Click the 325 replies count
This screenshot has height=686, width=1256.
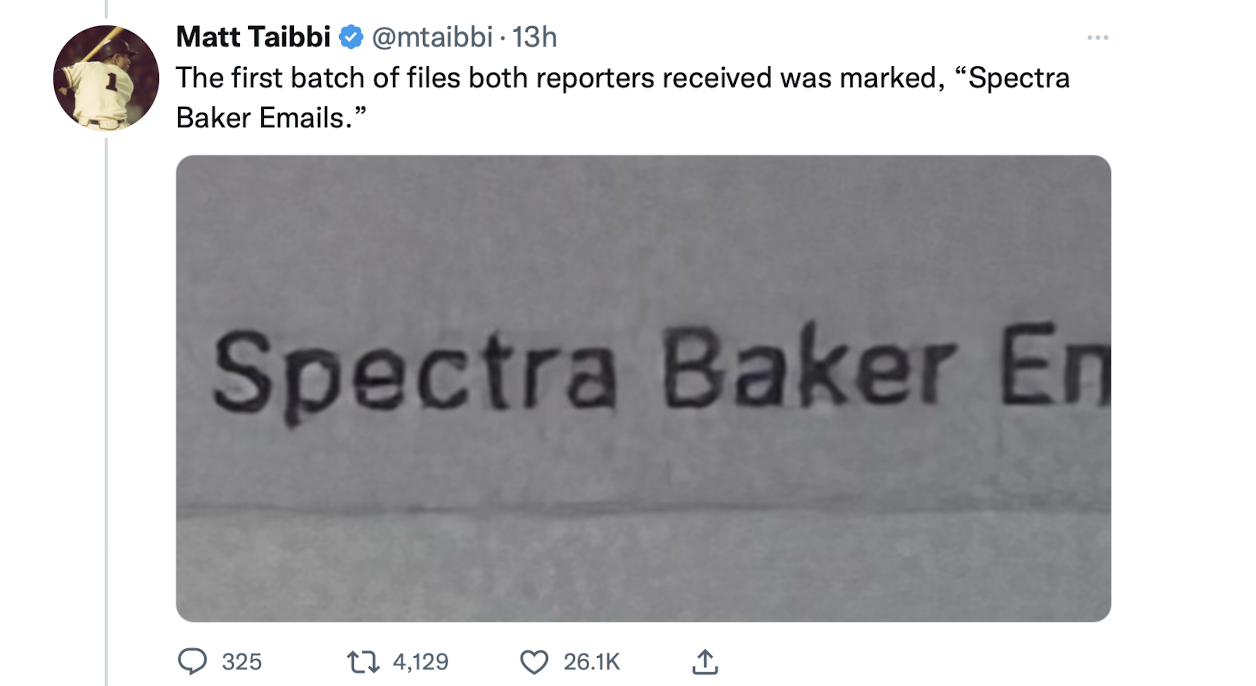click(241, 661)
